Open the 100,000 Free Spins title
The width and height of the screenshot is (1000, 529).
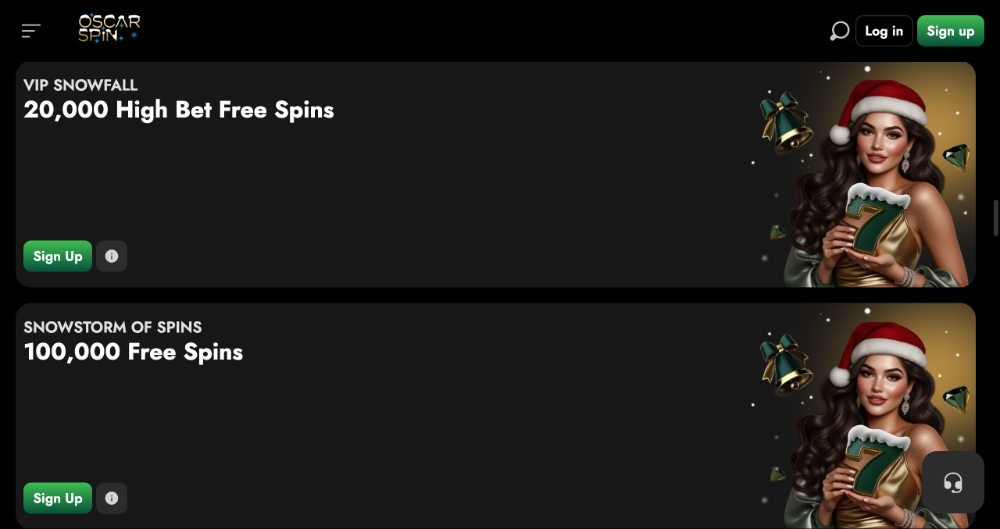[133, 352]
